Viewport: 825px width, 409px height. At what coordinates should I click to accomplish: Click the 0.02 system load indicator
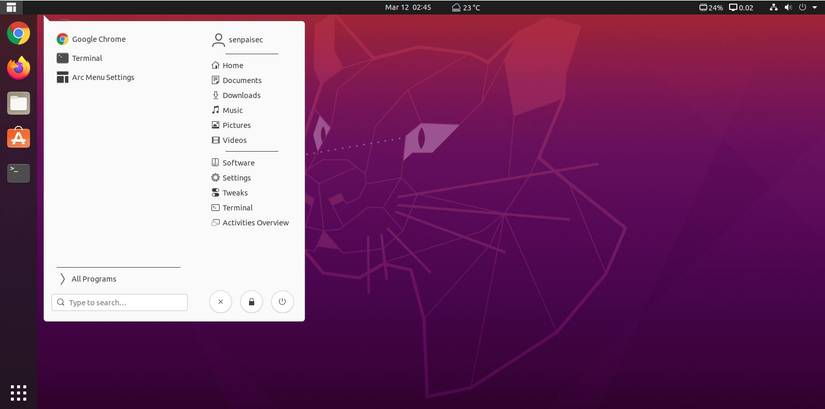[x=741, y=7]
